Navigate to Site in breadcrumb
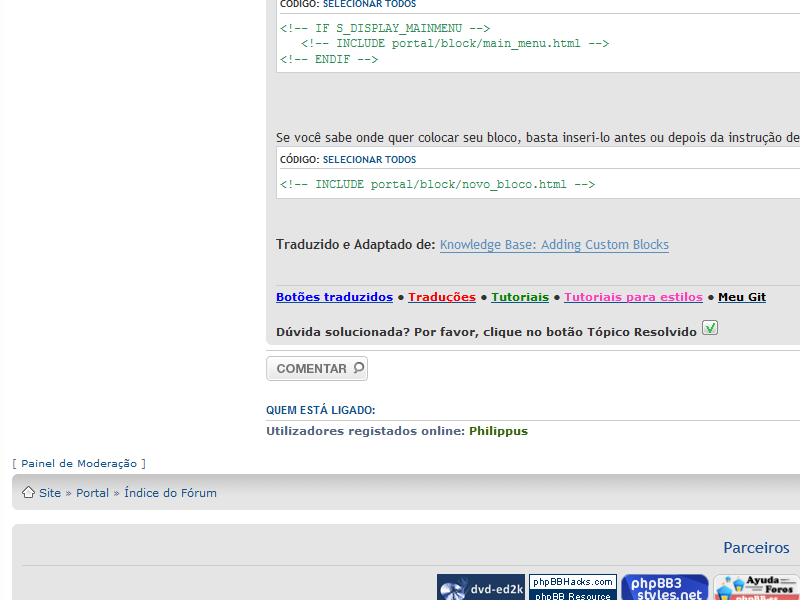The image size is (800, 600). pos(50,493)
